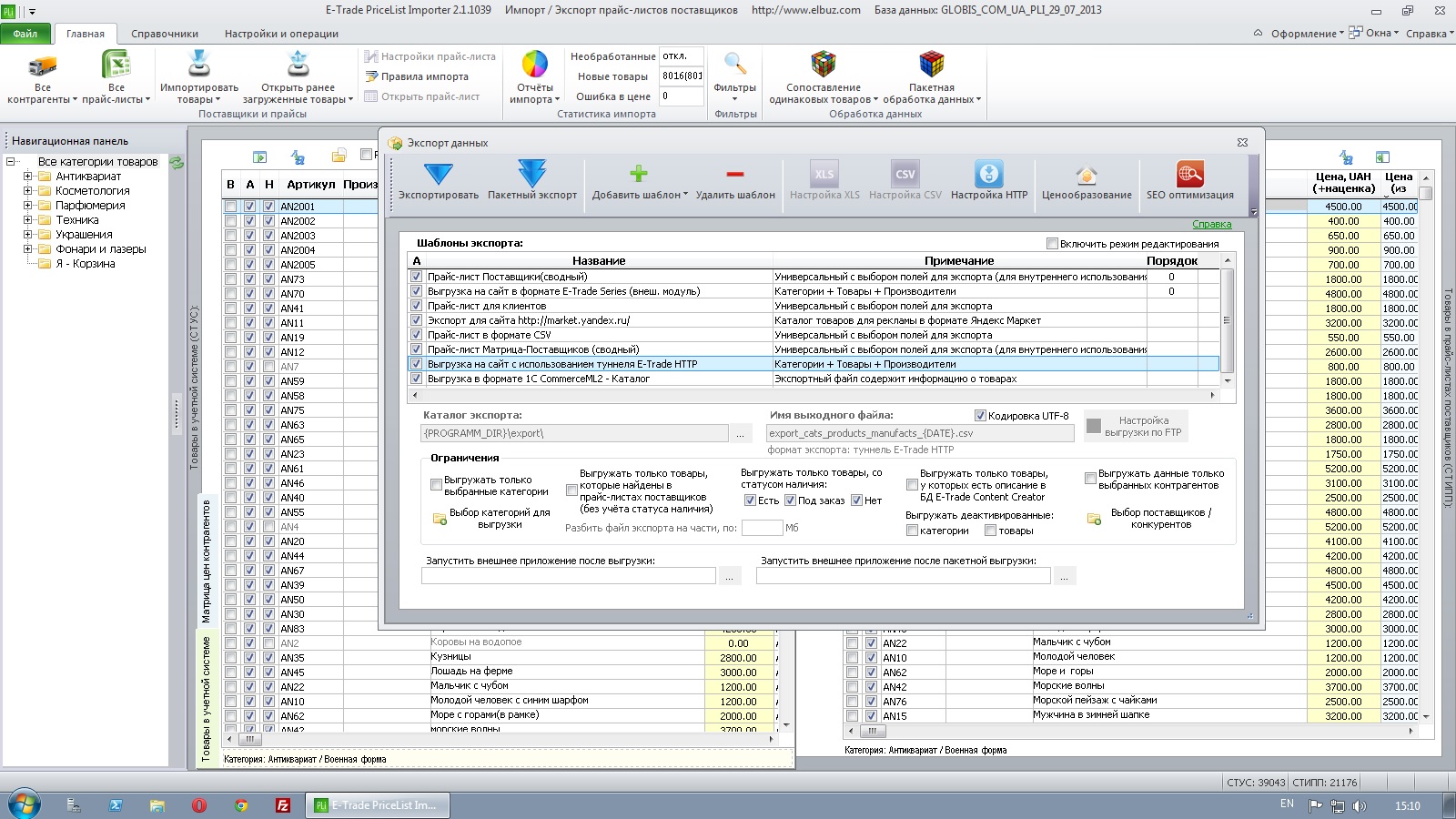The height and width of the screenshot is (819, 1456).
Task: Click Импортировать товары icon
Action: point(199,65)
